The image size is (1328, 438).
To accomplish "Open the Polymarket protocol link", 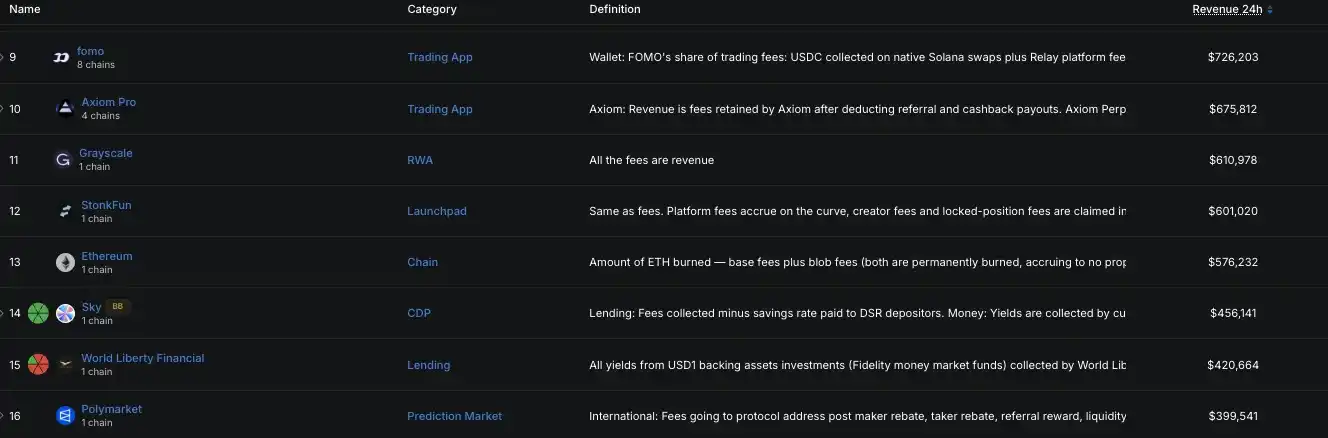I will pos(112,409).
